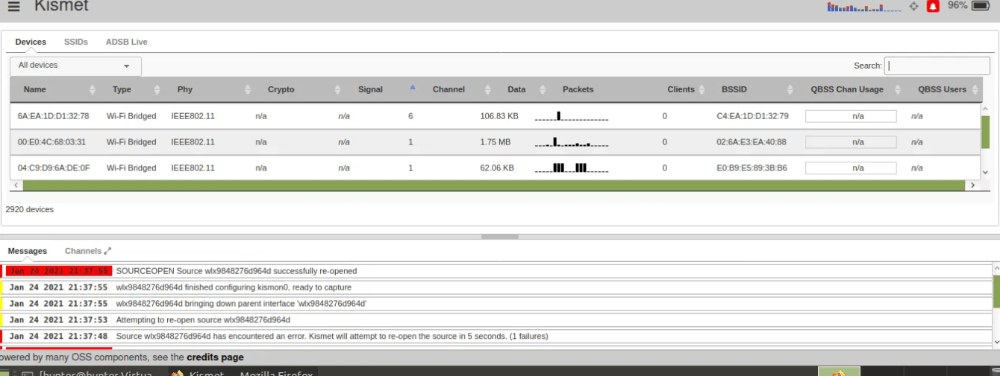This screenshot has height=376, width=1000.
Task: Open the red alerts bell icon
Action: 933,6
